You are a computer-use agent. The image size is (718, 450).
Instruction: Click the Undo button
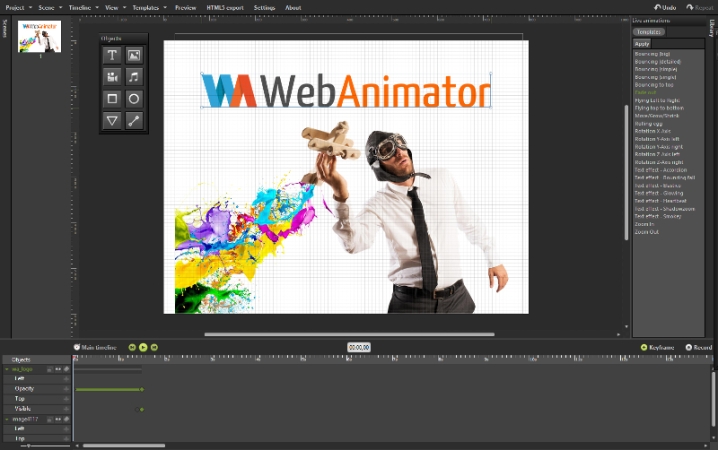pos(663,7)
